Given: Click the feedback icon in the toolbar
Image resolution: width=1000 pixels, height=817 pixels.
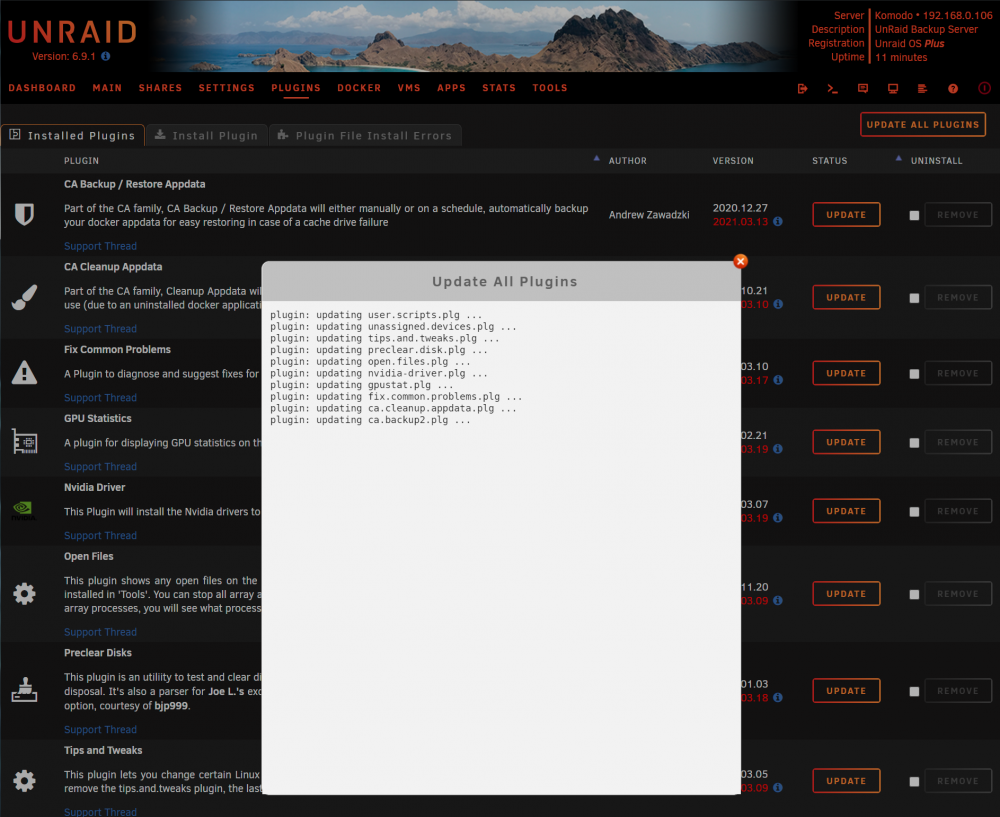Looking at the screenshot, I should tap(863, 89).
